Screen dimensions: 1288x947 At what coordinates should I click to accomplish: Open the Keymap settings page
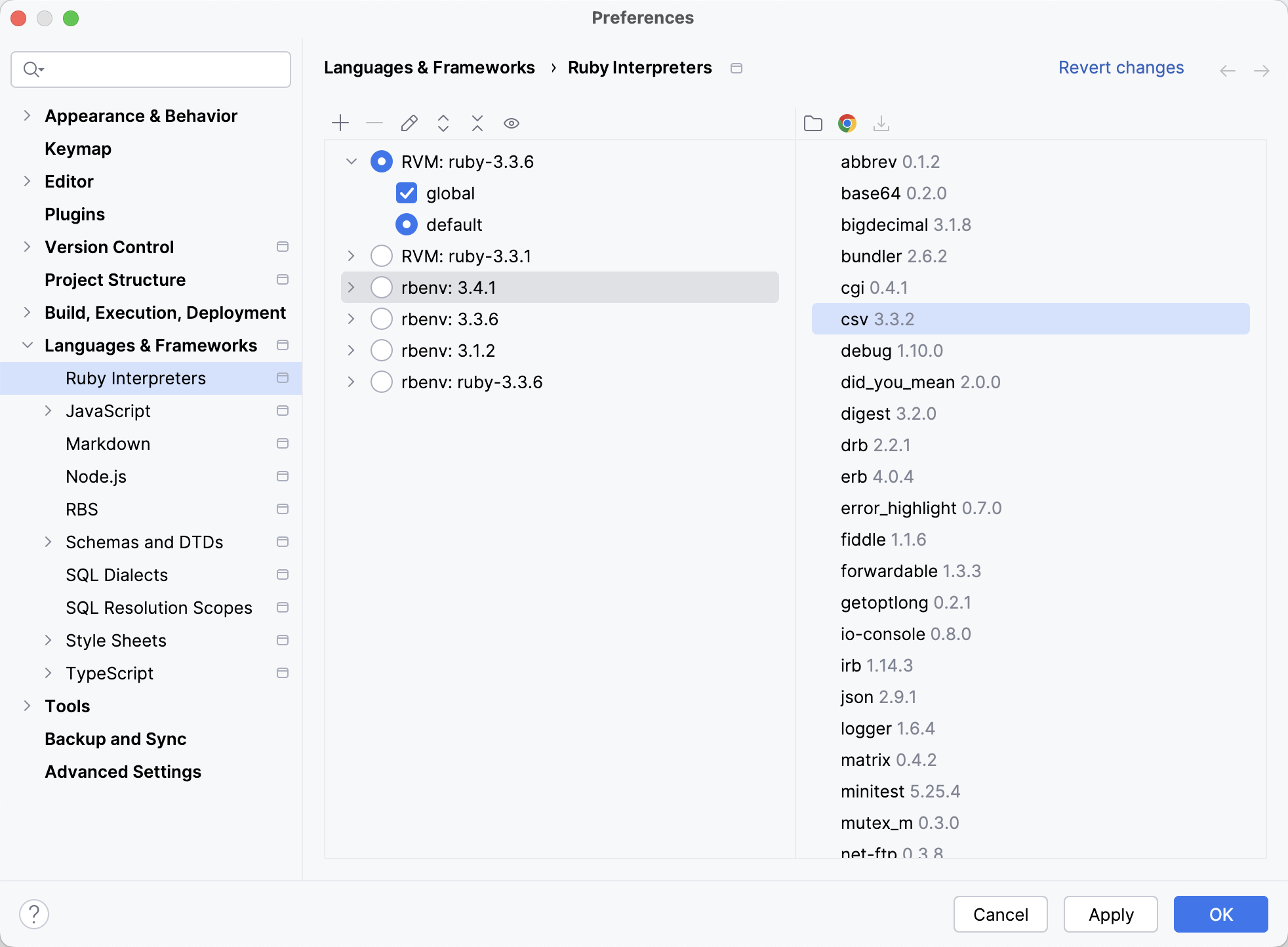point(77,149)
